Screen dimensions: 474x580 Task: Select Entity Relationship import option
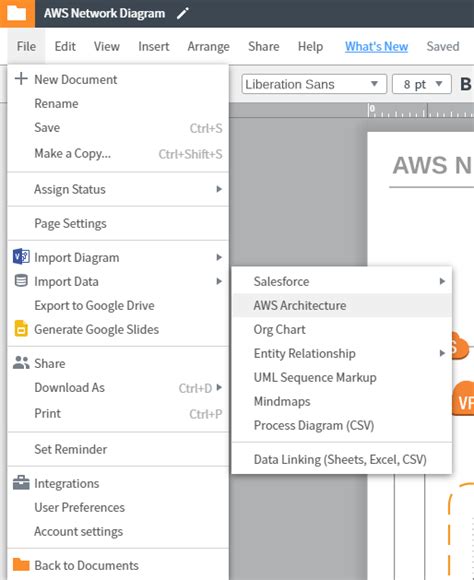[342, 353]
